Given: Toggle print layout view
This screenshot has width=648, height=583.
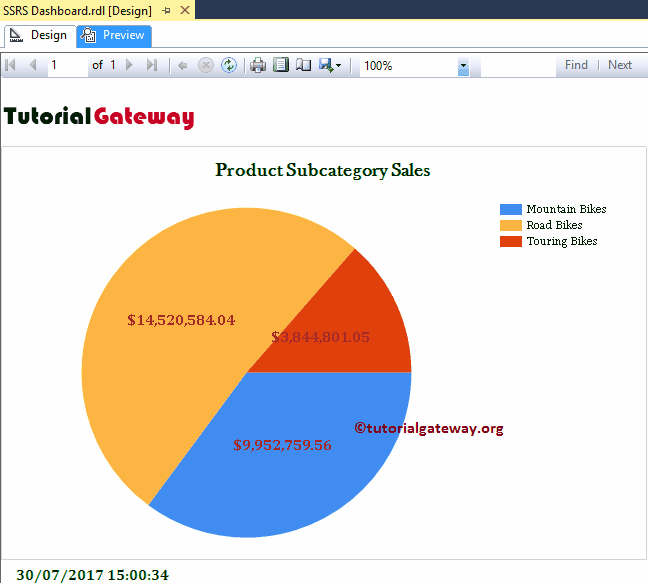Looking at the screenshot, I should click(x=281, y=65).
